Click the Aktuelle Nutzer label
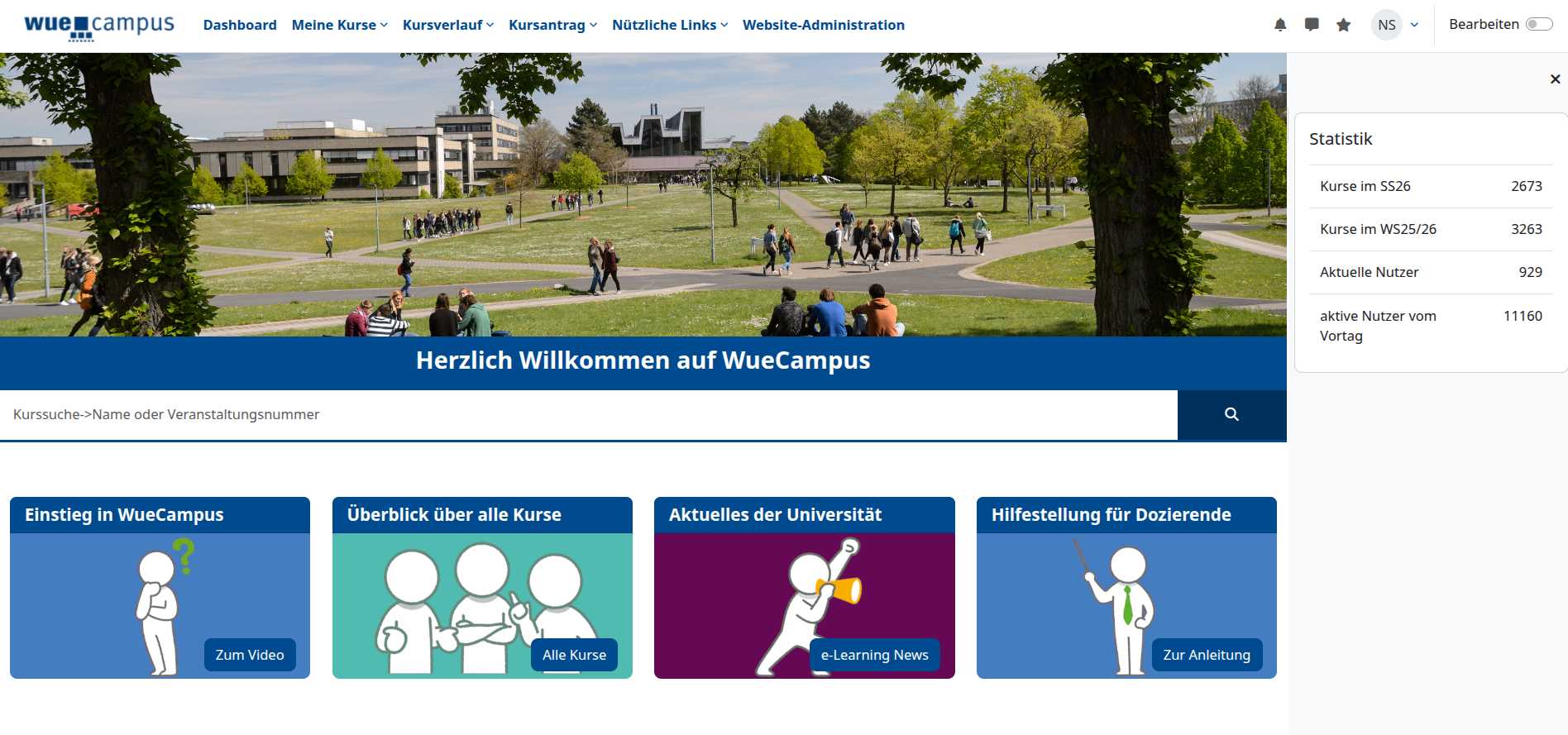 (x=1369, y=272)
